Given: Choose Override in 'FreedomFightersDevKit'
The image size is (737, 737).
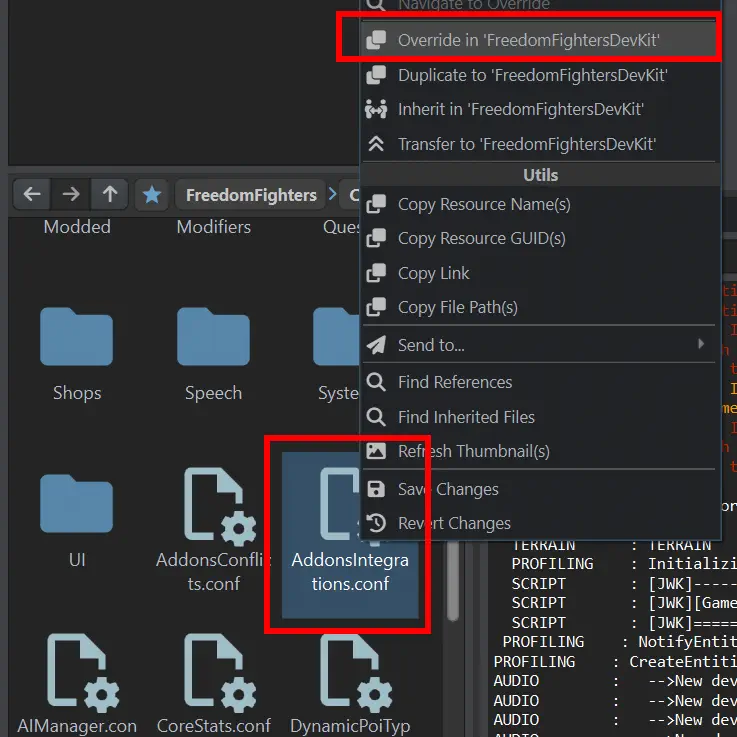Looking at the screenshot, I should click(528, 41).
